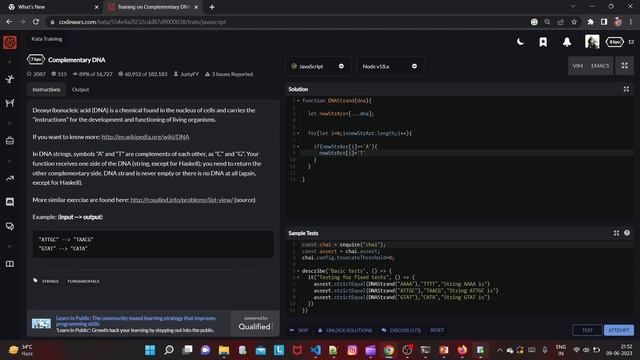This screenshot has width=640, height=360.
Task: Click the STRINGS tag
Action: tap(51, 281)
